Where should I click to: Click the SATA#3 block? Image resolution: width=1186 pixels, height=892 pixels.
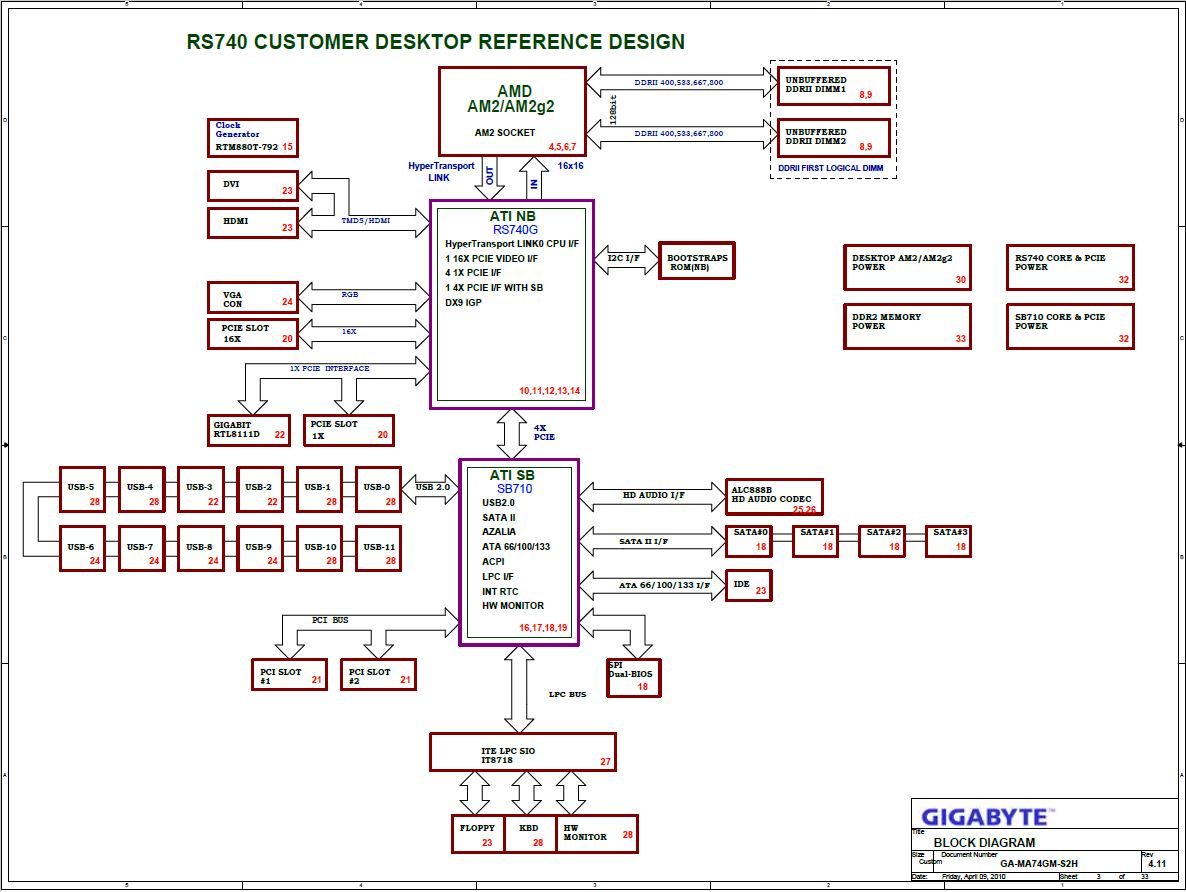click(948, 542)
